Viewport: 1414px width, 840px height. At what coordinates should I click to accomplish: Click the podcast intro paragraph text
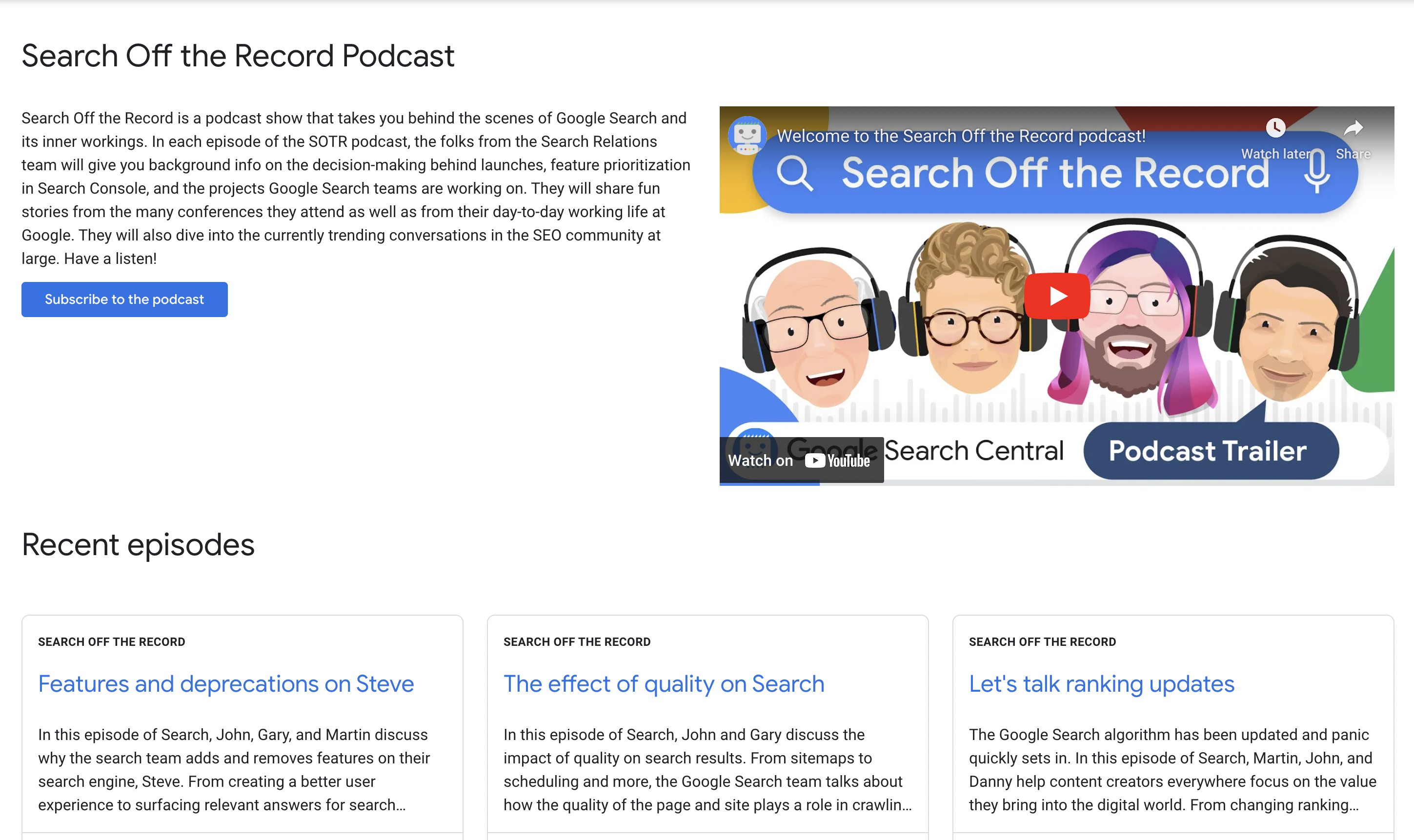tap(356, 188)
